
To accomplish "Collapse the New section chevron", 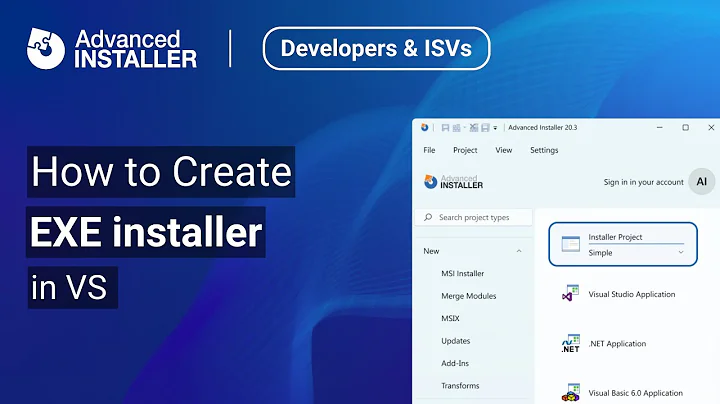I will coord(519,251).
